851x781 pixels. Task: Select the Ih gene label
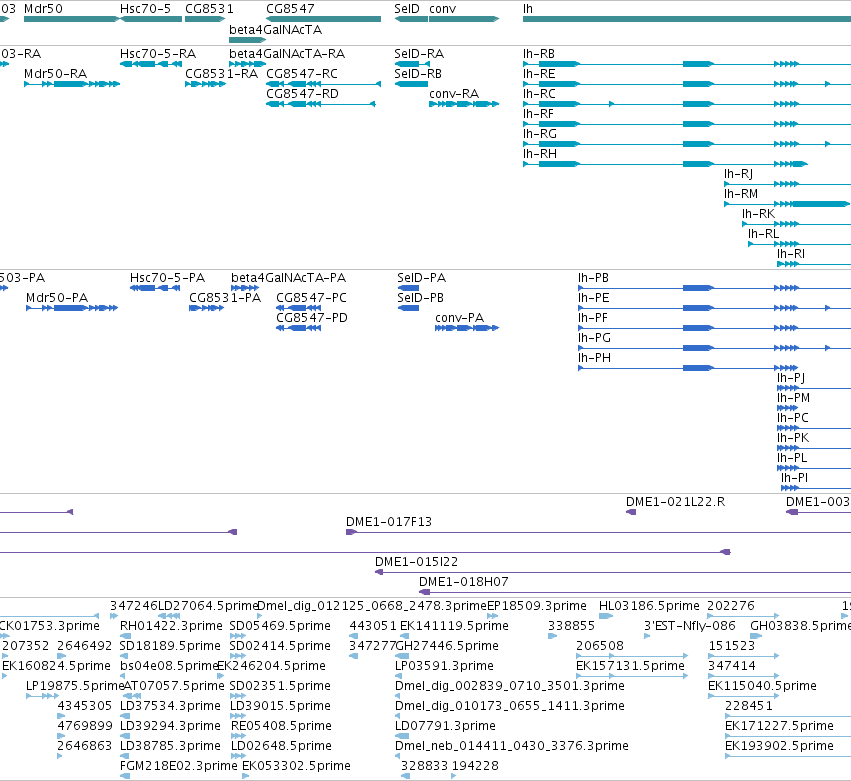[x=528, y=9]
